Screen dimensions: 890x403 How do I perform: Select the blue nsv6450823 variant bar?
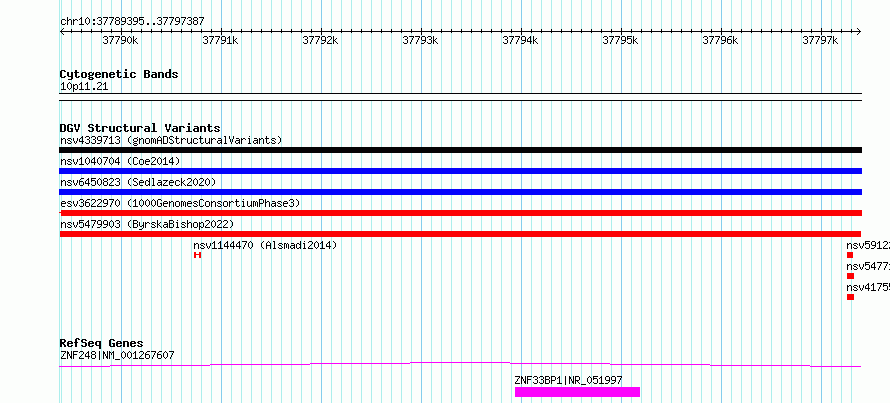click(460, 192)
